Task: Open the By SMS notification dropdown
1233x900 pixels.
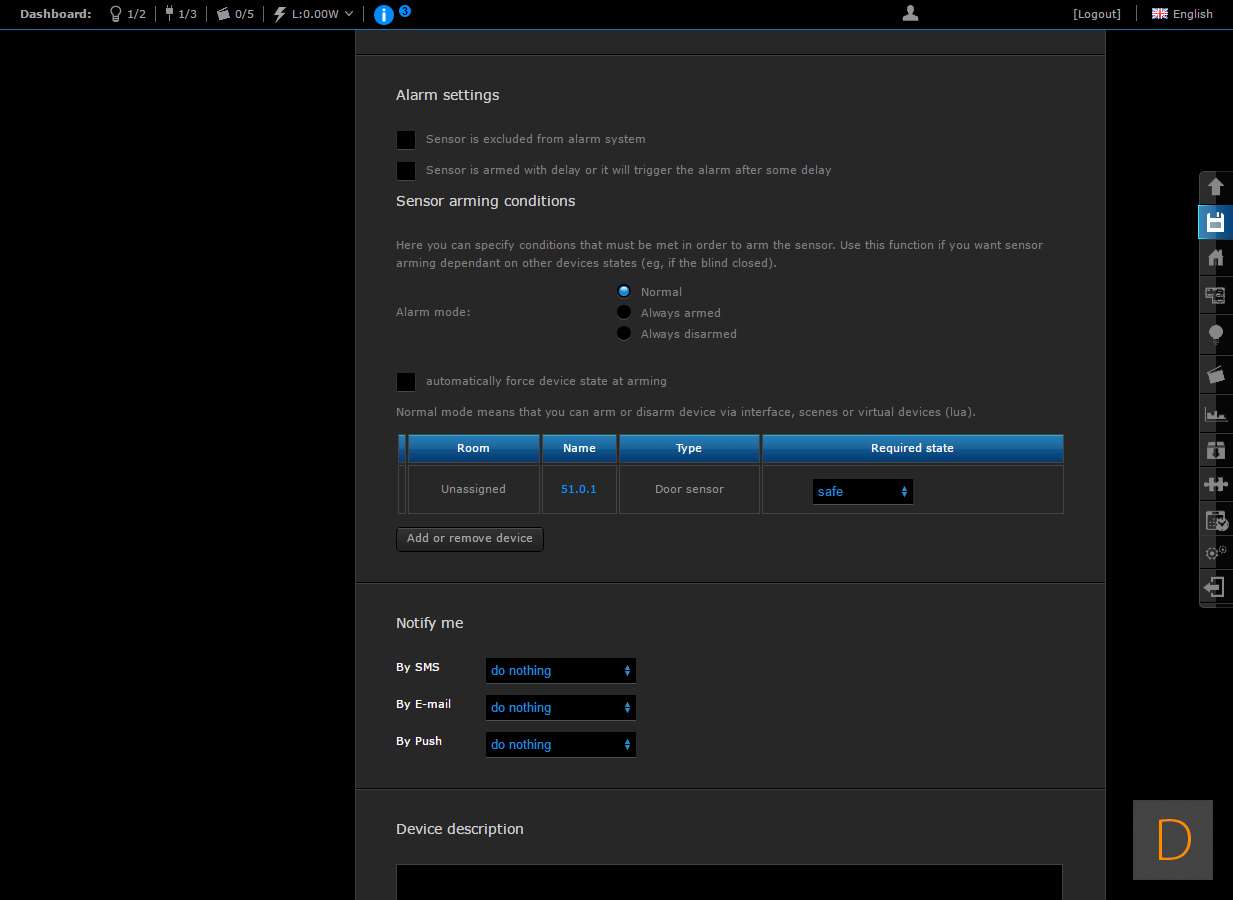Action: (560, 671)
